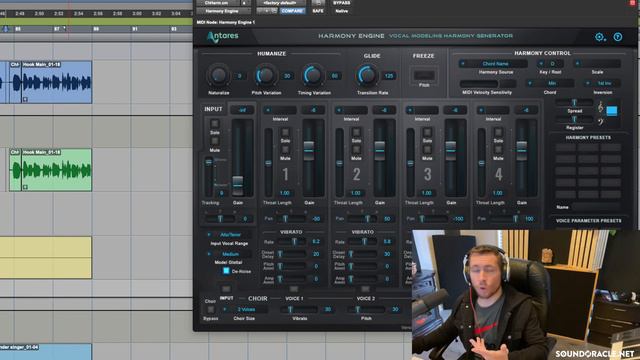Toggle the Freeze Pitch button

tap(424, 76)
